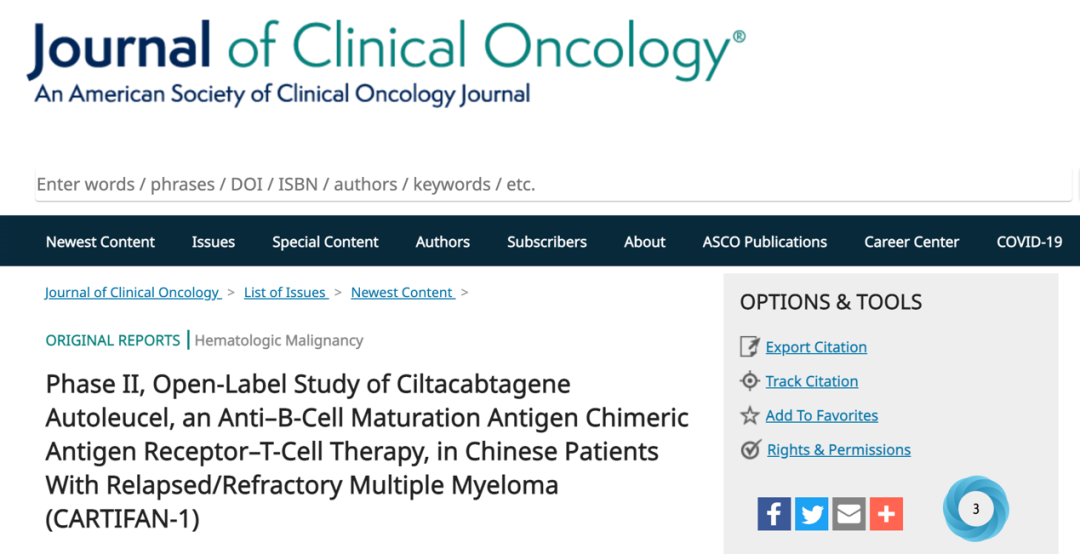Open the Issues menu item
This screenshot has width=1080, height=554.
point(214,242)
